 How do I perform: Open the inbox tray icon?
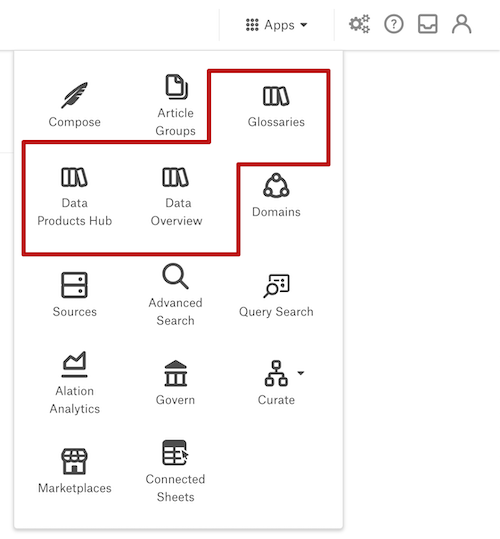427,24
